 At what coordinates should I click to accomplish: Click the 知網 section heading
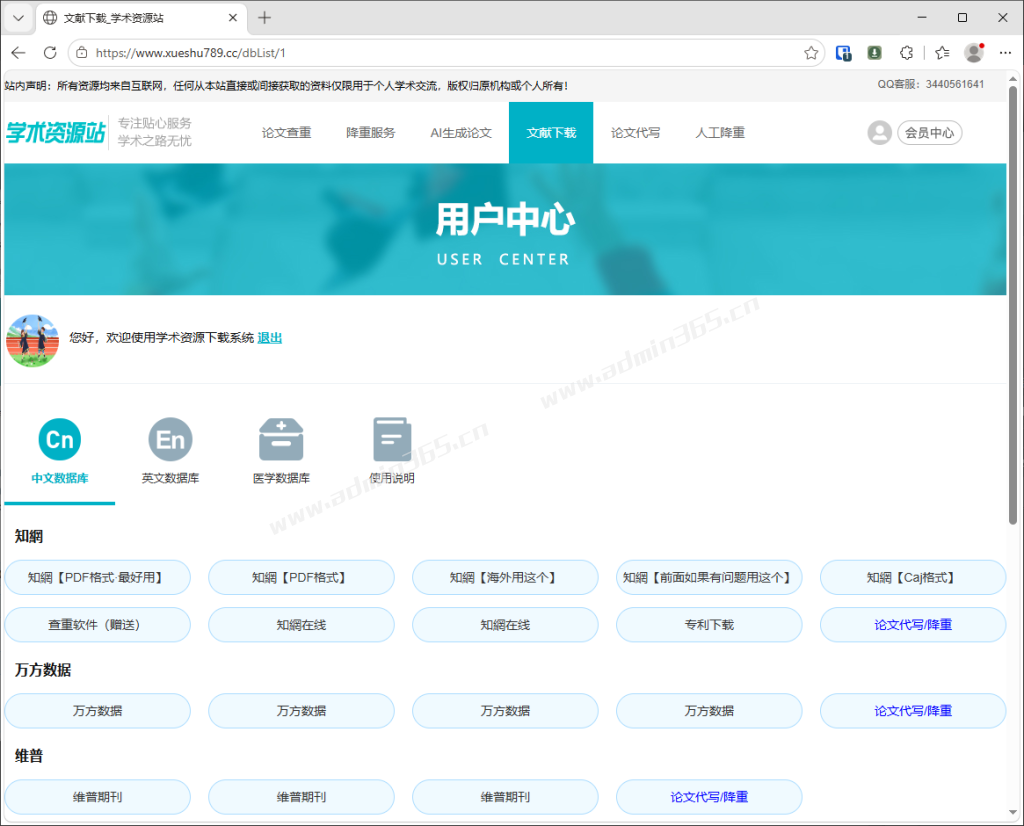pos(29,537)
